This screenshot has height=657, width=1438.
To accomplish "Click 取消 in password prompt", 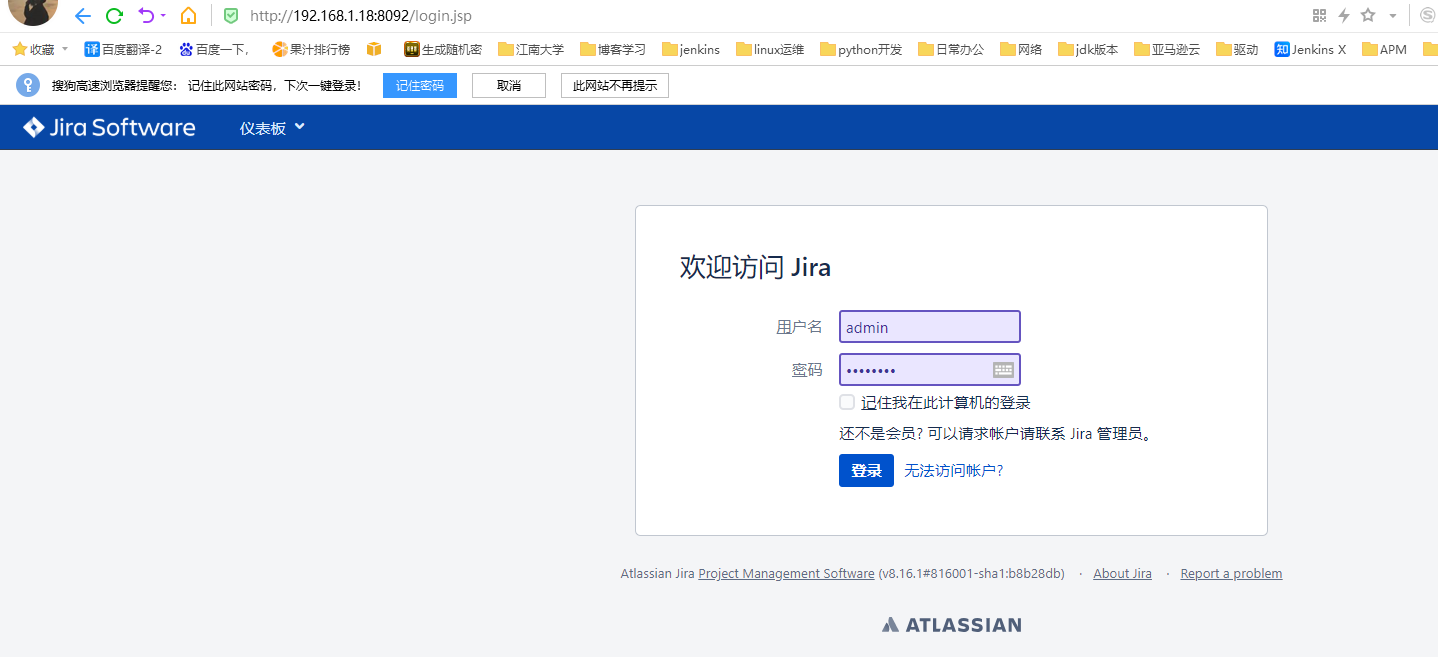I will click(x=509, y=86).
